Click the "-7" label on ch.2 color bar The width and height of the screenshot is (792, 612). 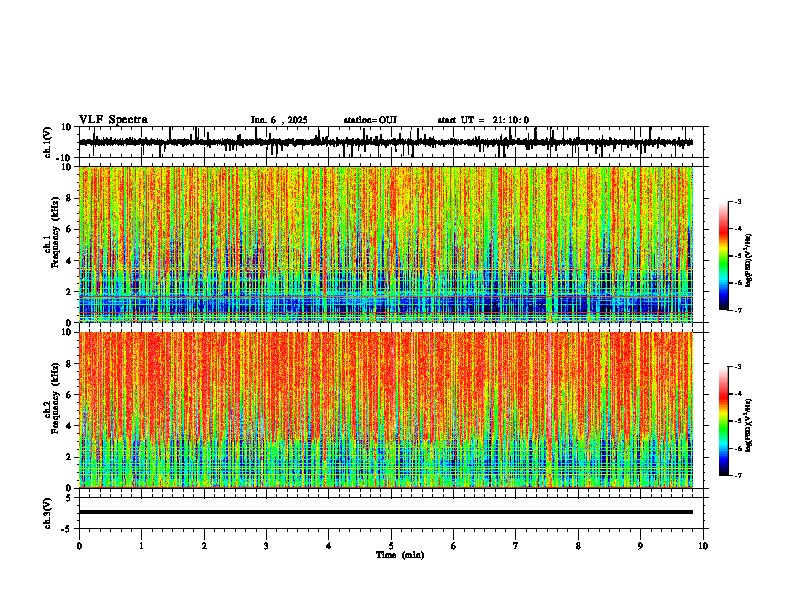[737, 475]
